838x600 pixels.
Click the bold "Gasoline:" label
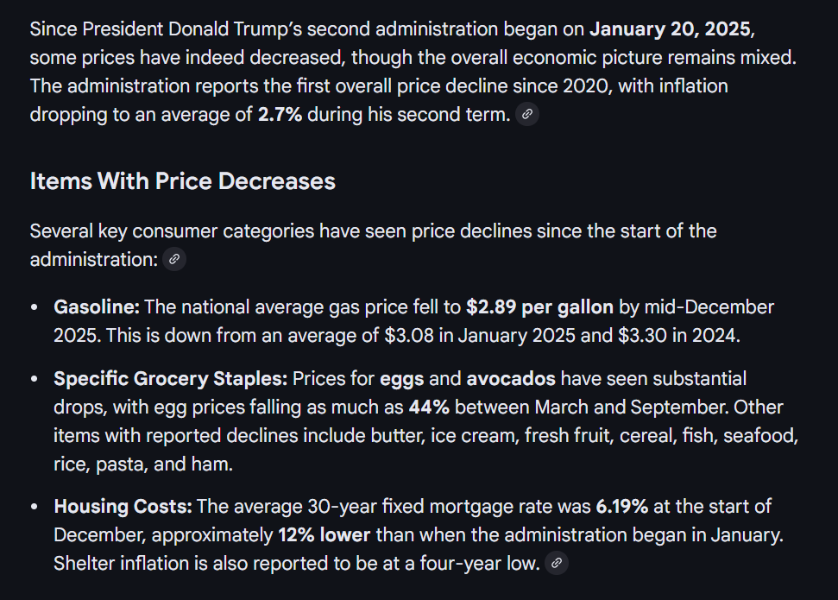click(x=97, y=307)
